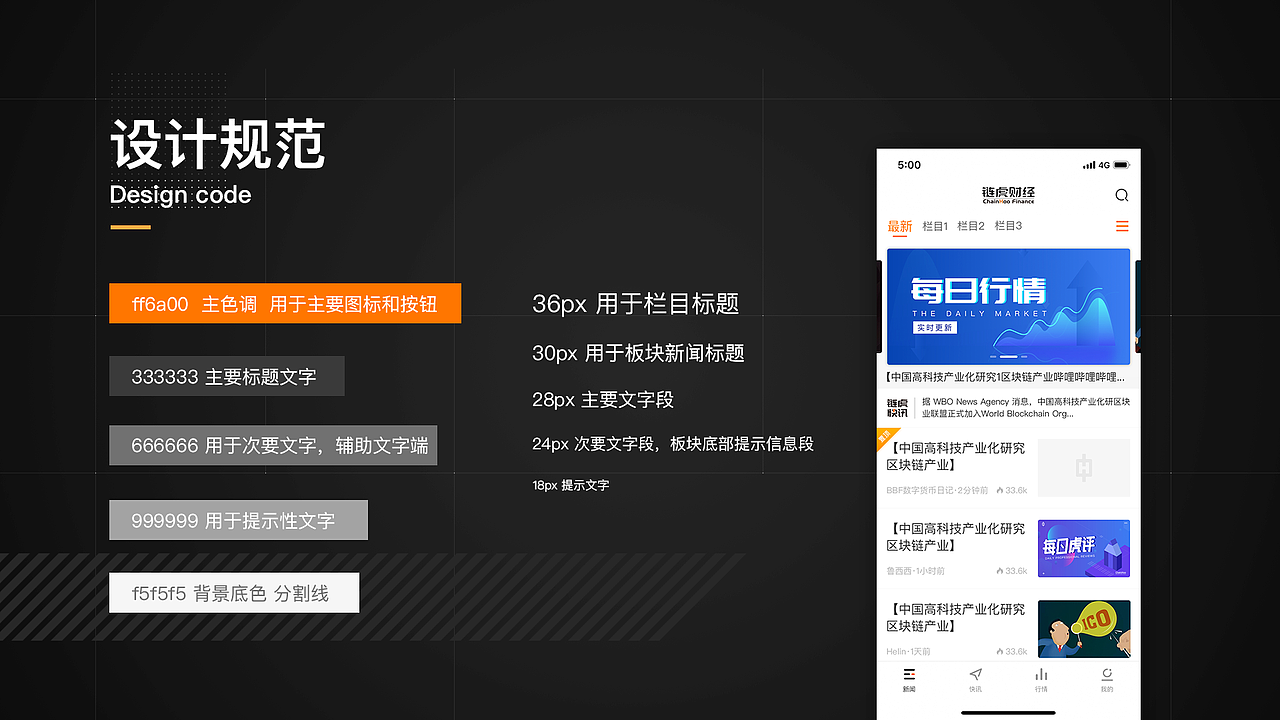Tap the battery icon in the phone status bar
1280x720 pixels.
[1121, 165]
